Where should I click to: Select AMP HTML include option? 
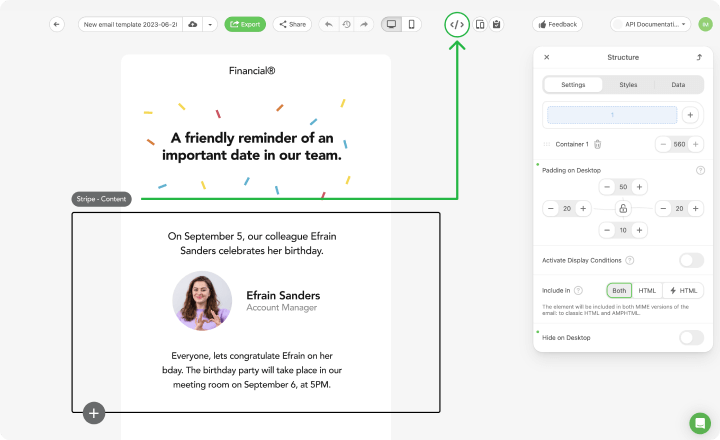coord(683,290)
